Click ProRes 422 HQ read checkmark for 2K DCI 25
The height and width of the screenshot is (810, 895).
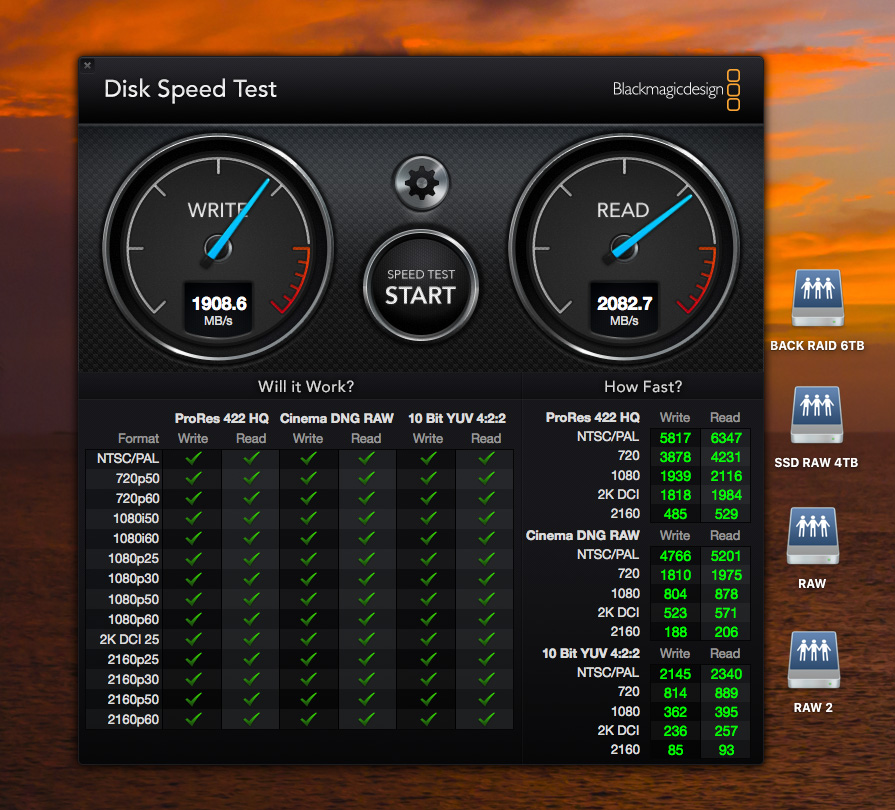tap(251, 639)
